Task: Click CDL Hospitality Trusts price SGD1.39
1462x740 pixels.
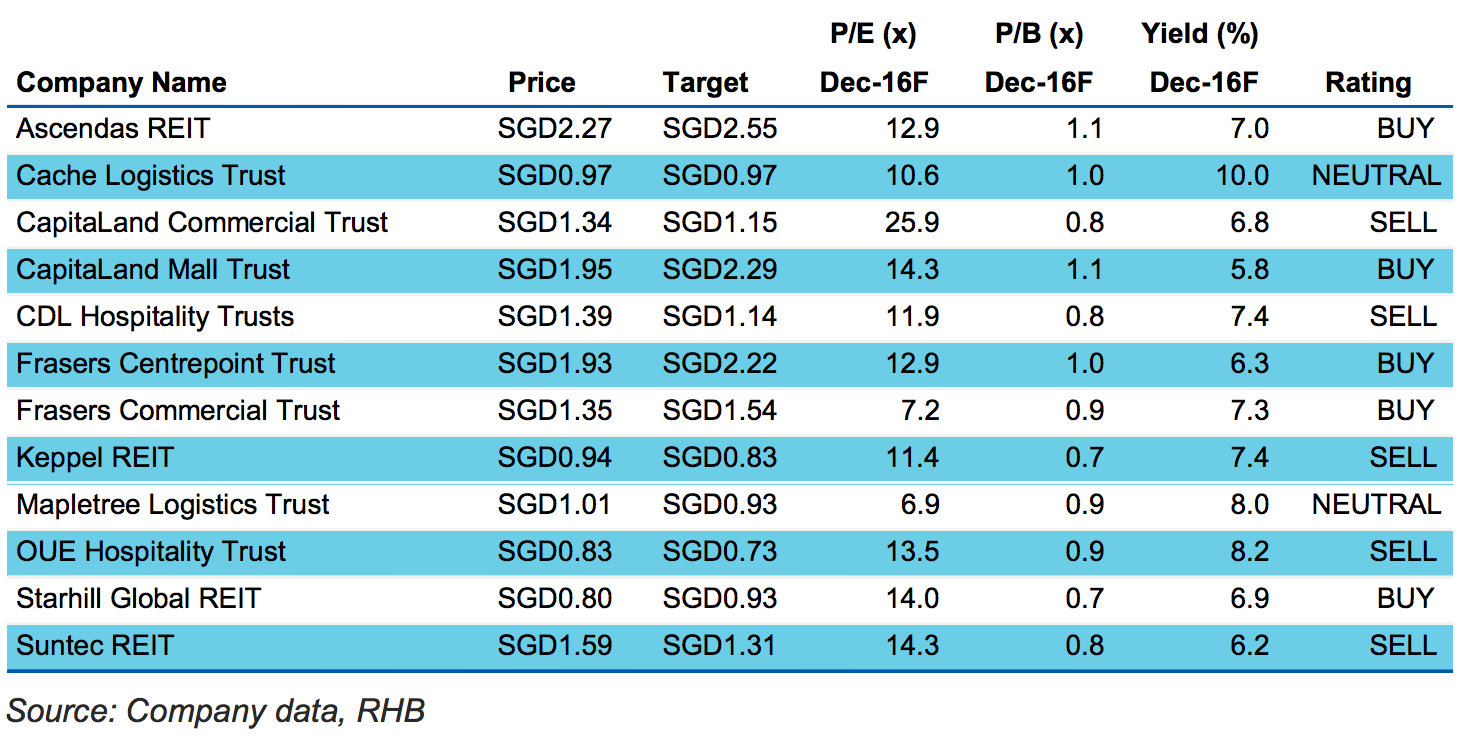Action: pos(555,317)
